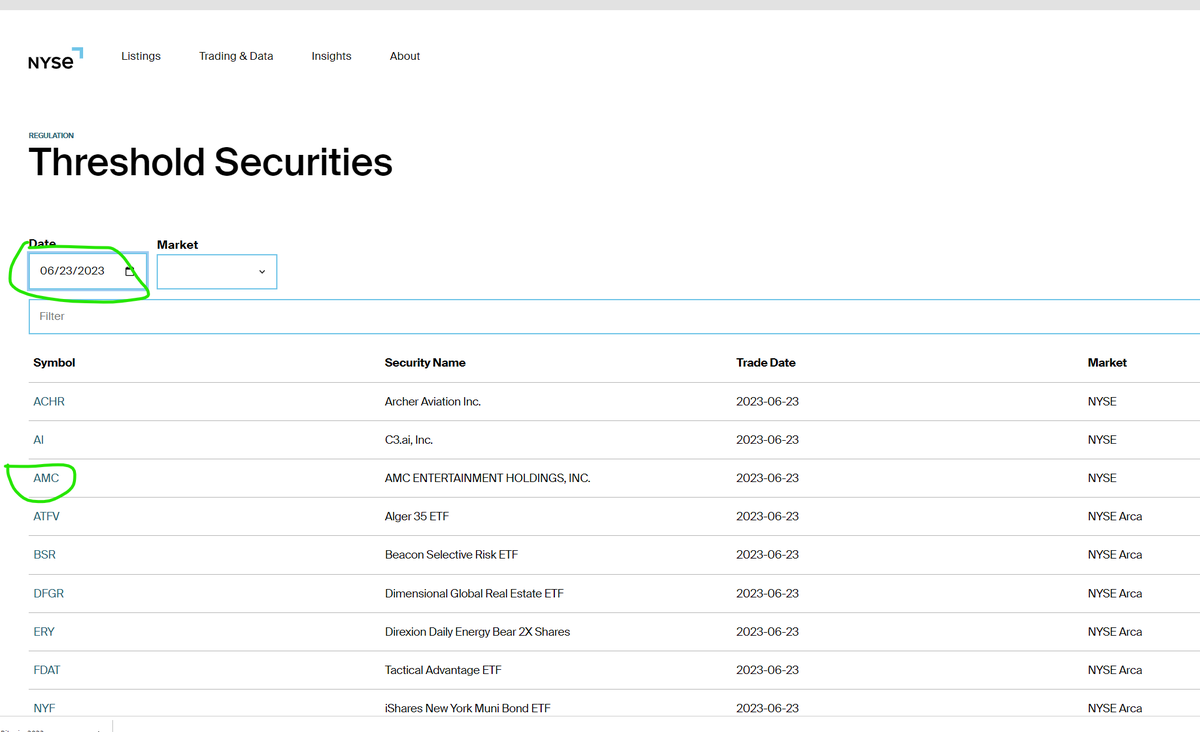
Task: Click the Threshold Securities page heading
Action: (210, 162)
